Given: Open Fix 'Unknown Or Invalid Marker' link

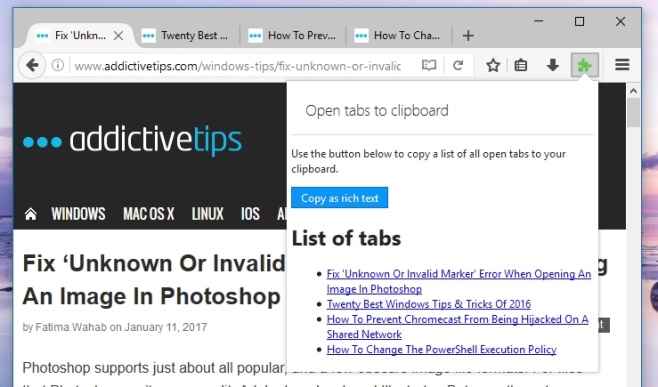Looking at the screenshot, I should click(459, 281).
